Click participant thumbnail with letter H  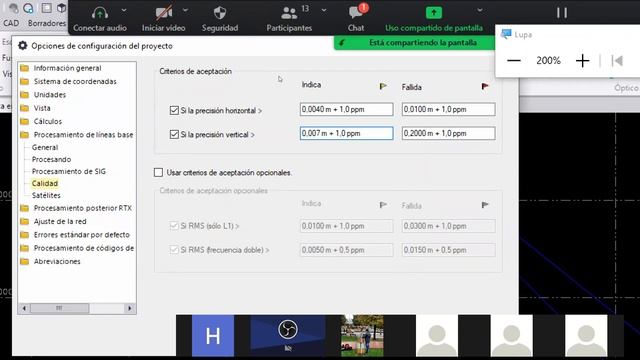tap(213, 336)
